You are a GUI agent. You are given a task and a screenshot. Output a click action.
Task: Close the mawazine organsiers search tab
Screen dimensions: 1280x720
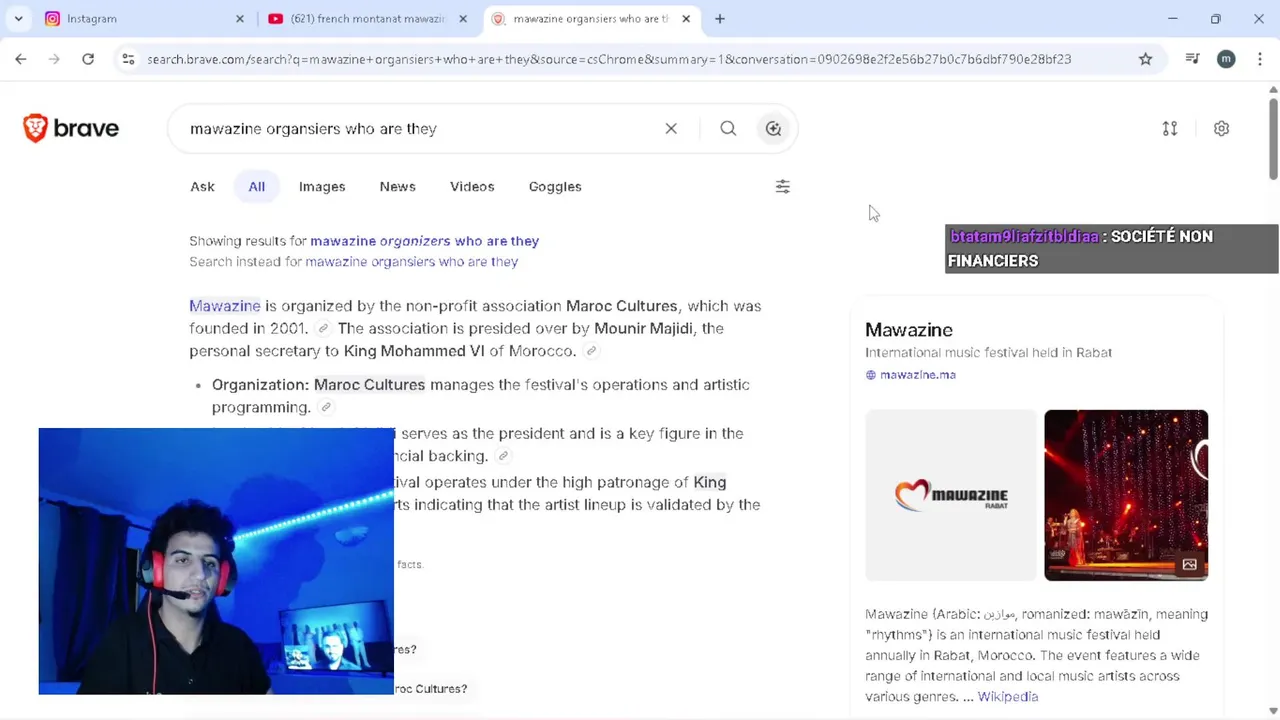point(686,18)
